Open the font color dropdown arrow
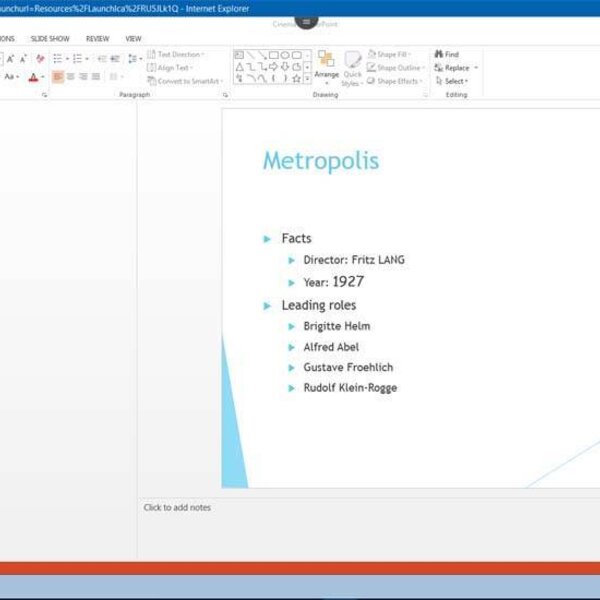The width and height of the screenshot is (600, 600). click(42, 77)
